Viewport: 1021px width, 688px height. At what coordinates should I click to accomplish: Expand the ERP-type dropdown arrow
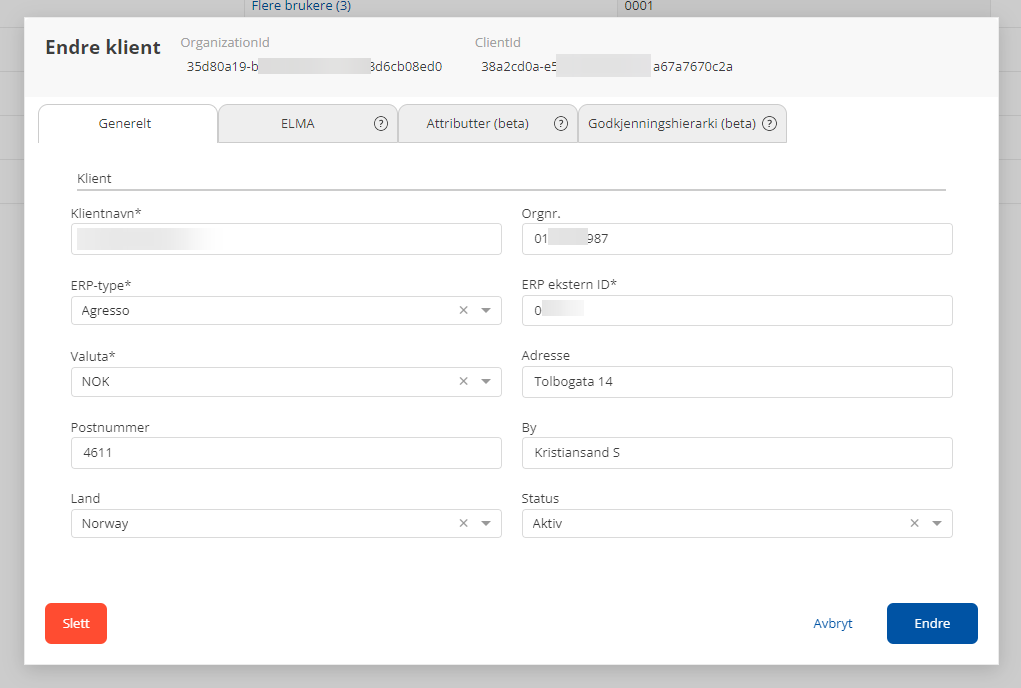tap(486, 310)
